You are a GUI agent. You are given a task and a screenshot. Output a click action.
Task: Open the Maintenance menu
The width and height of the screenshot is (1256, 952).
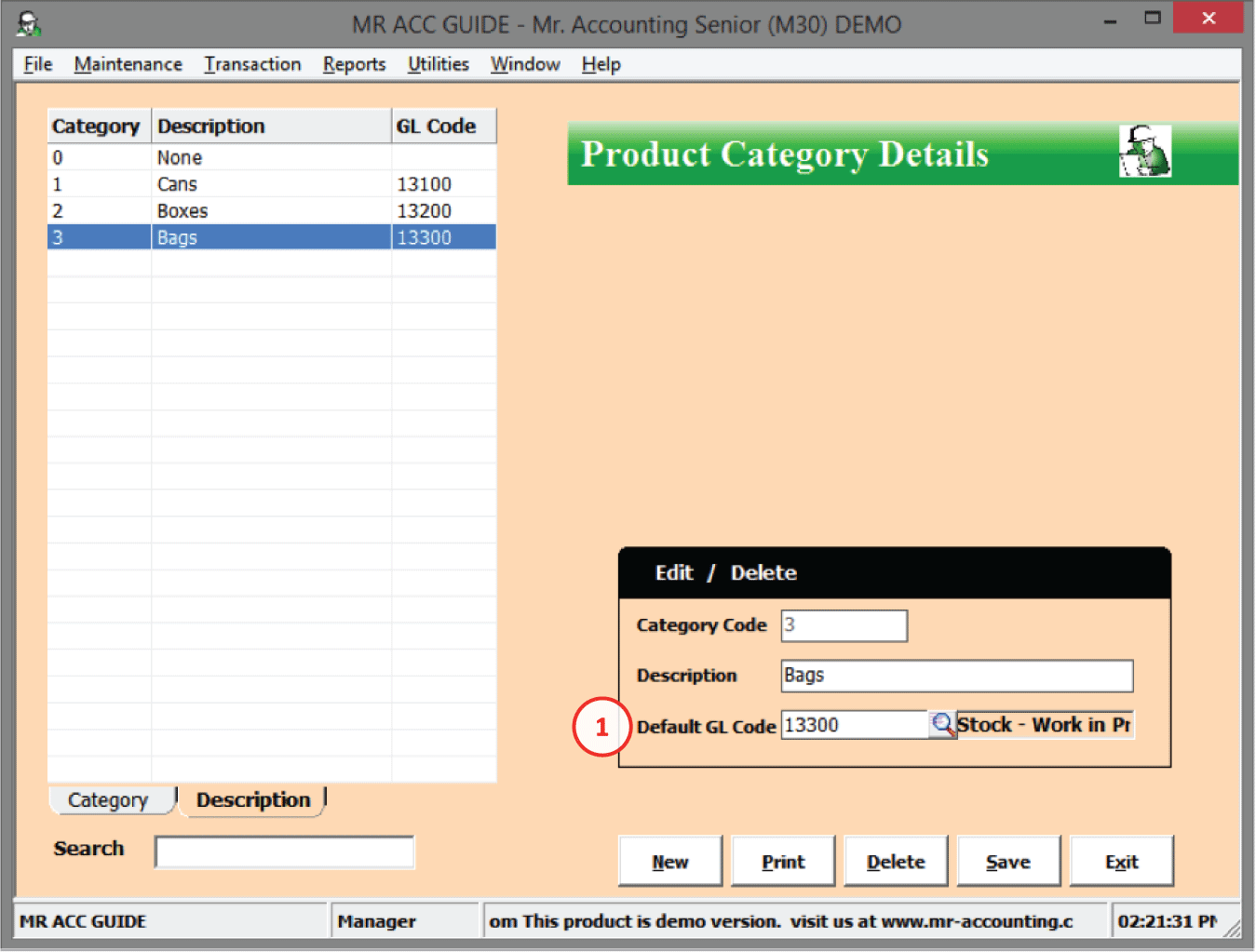(128, 64)
